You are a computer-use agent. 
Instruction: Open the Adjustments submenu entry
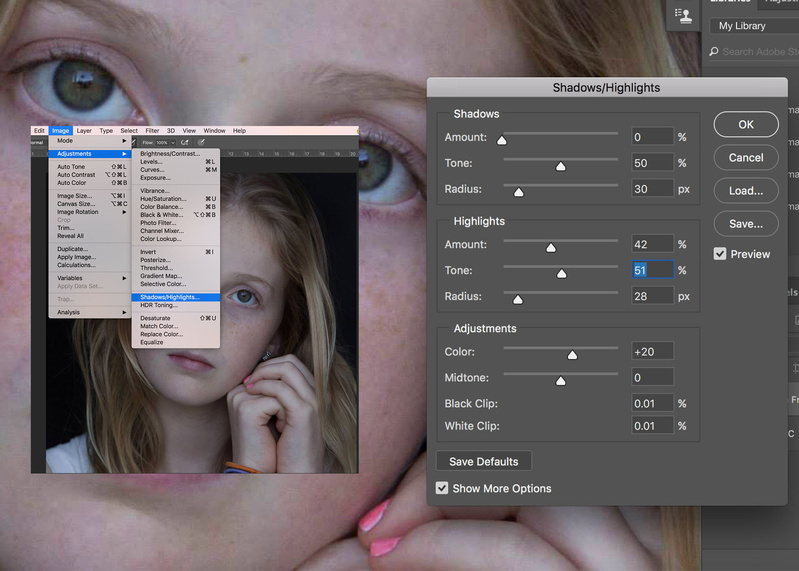pos(91,154)
